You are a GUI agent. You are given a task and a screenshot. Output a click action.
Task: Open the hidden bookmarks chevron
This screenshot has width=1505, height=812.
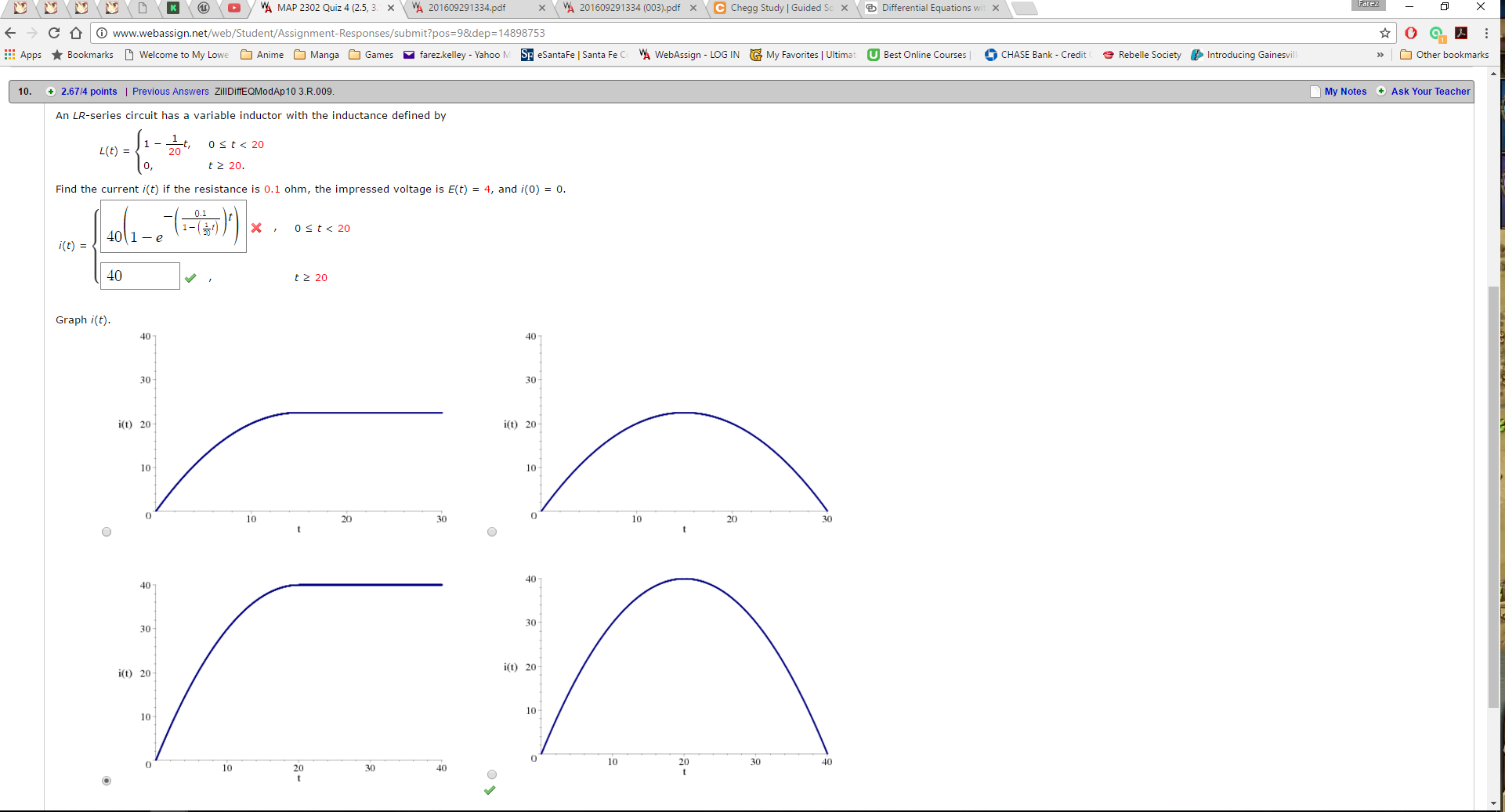click(x=1380, y=55)
